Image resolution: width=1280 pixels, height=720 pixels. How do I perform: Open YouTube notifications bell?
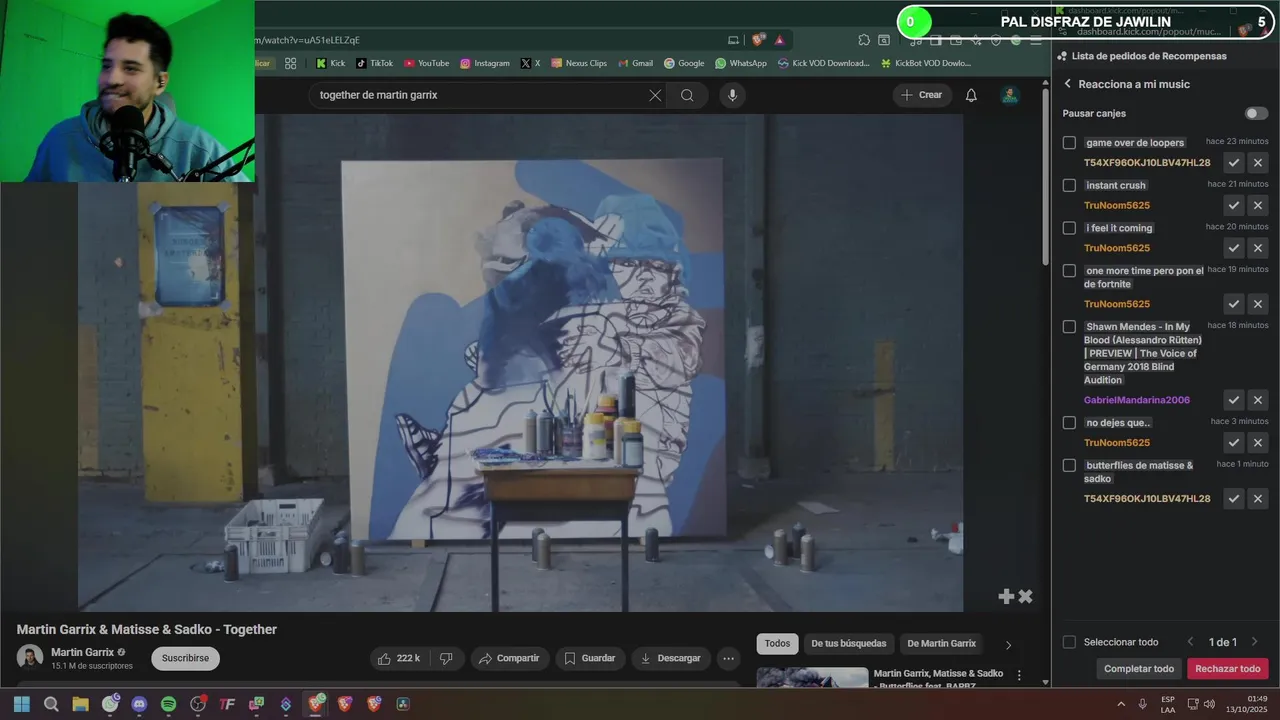point(971,95)
